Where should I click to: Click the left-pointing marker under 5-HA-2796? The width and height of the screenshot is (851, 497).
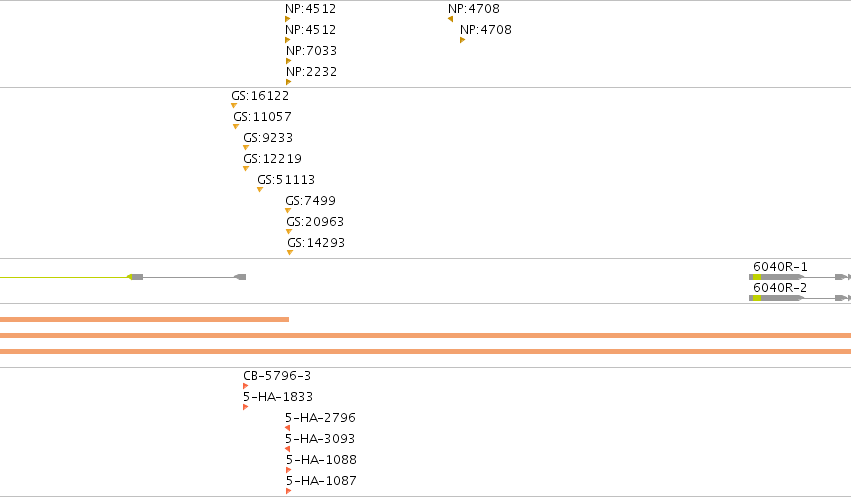click(288, 428)
